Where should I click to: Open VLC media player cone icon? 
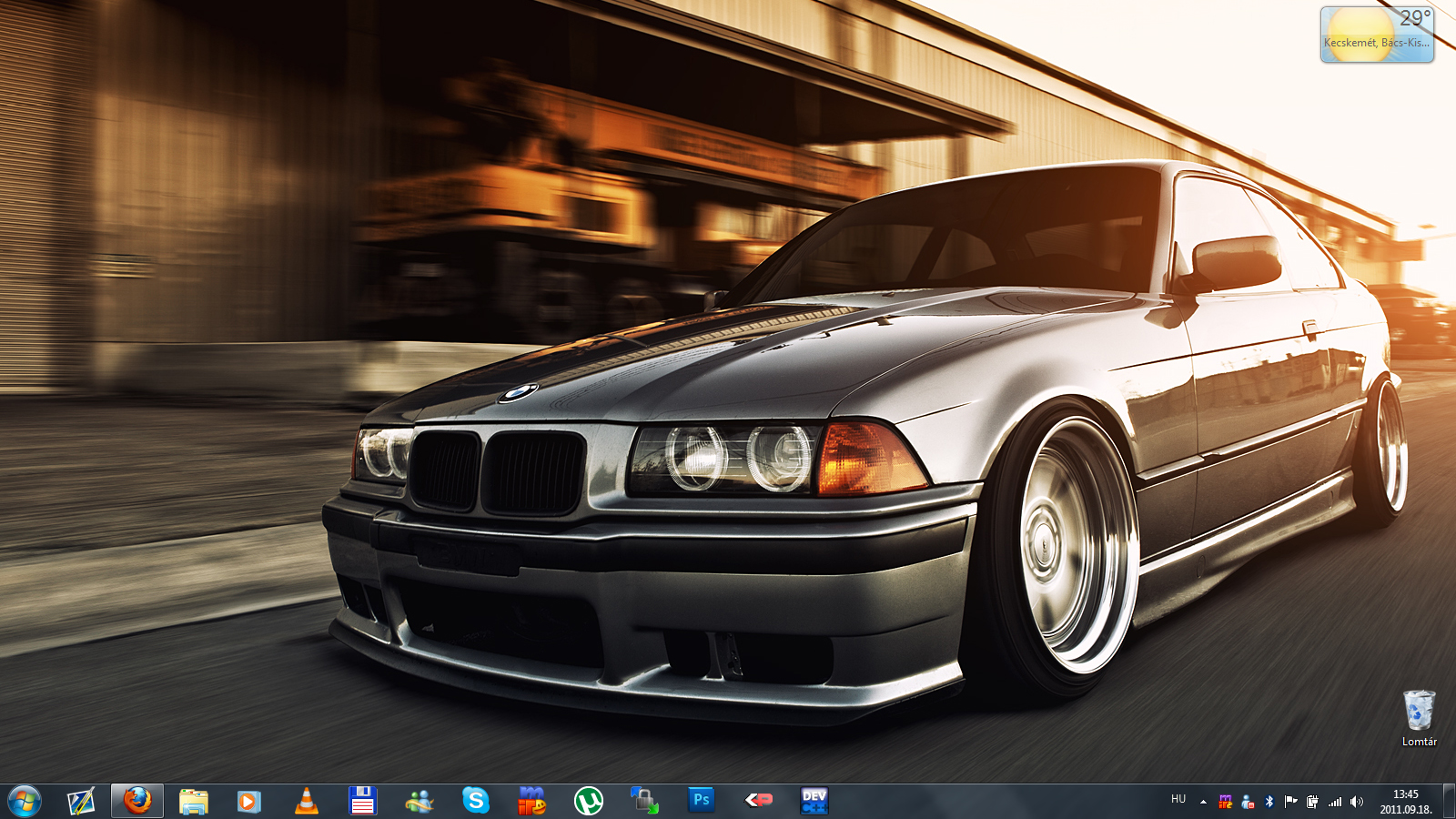pos(307,801)
